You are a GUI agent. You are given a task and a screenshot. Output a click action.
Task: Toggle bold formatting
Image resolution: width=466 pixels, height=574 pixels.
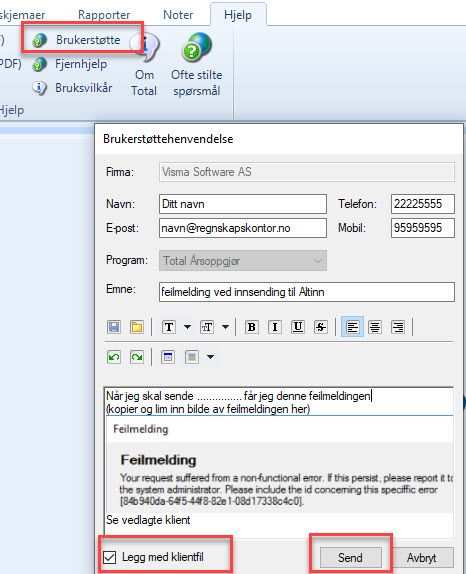click(x=252, y=327)
